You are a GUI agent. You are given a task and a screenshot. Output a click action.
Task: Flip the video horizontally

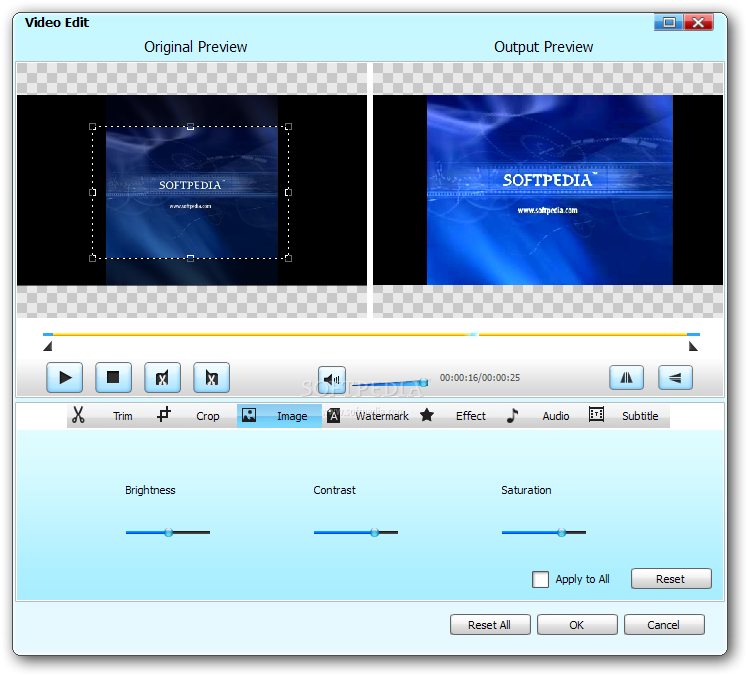[626, 378]
